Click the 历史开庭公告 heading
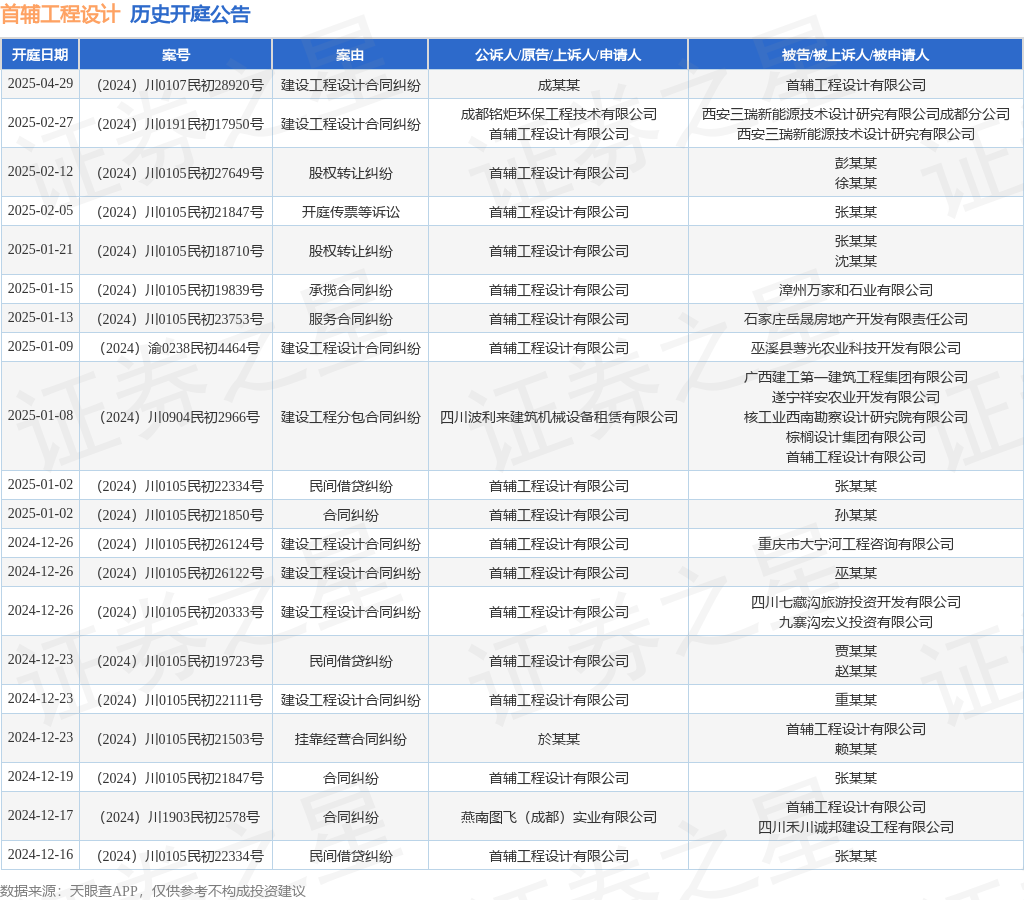Image resolution: width=1024 pixels, height=900 pixels. (x=190, y=14)
